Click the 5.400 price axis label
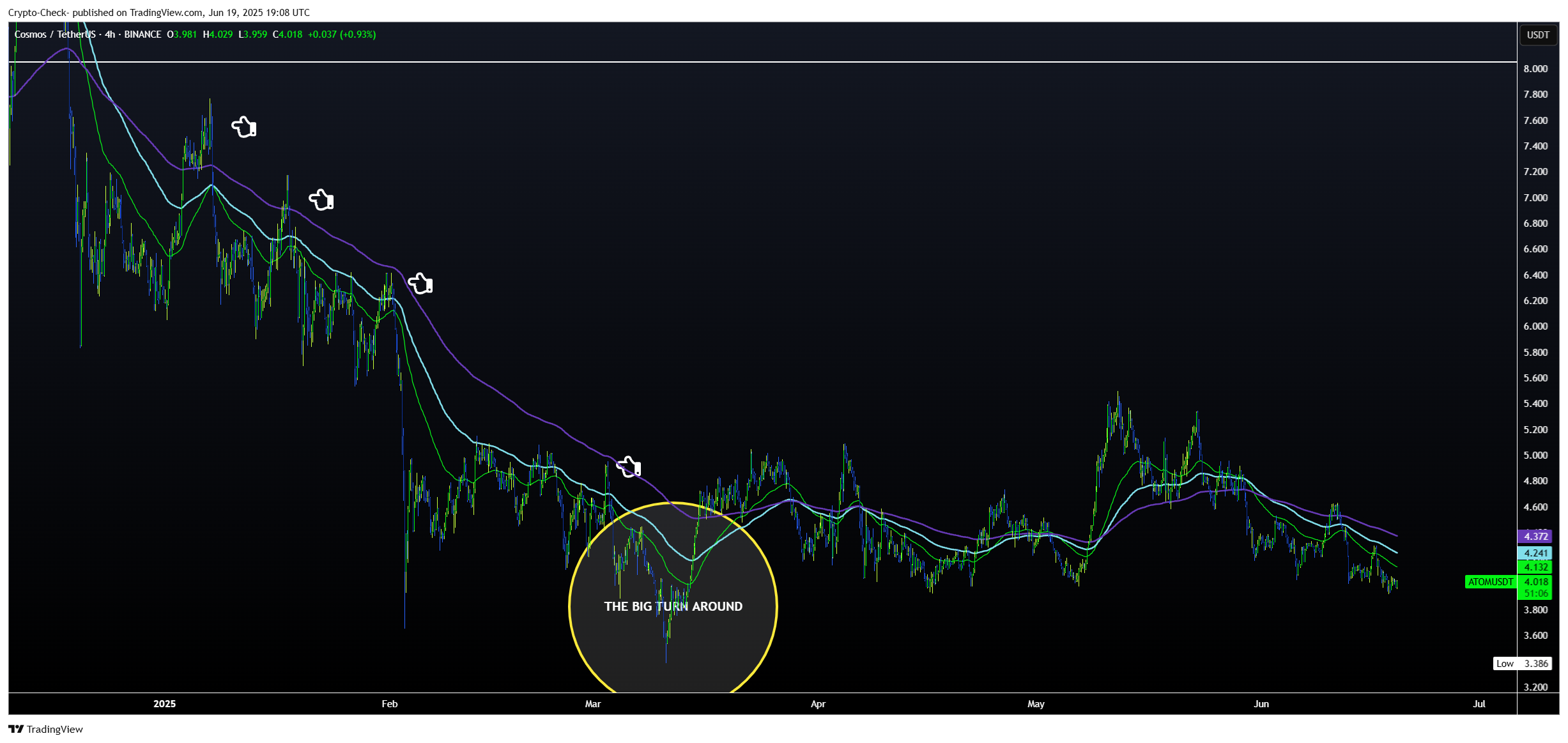1568x743 pixels. point(1535,403)
